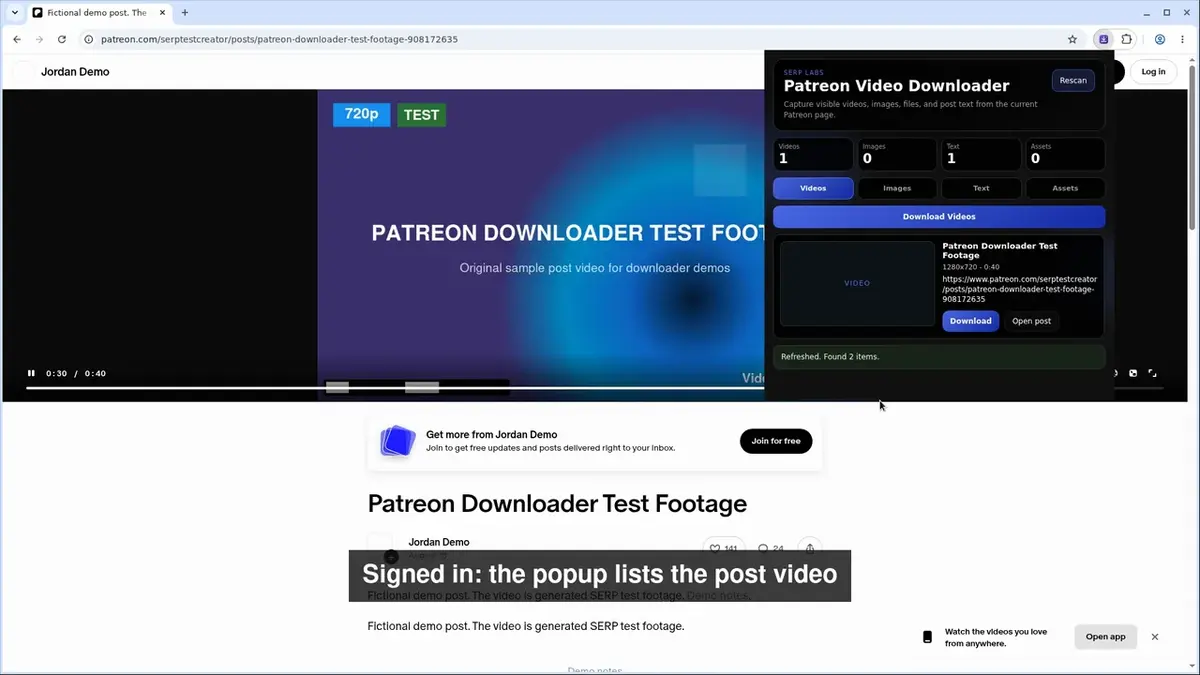This screenshot has width=1200, height=675.
Task: Click the 'Get more from Jordan Demo' heading
Action: 491,435
